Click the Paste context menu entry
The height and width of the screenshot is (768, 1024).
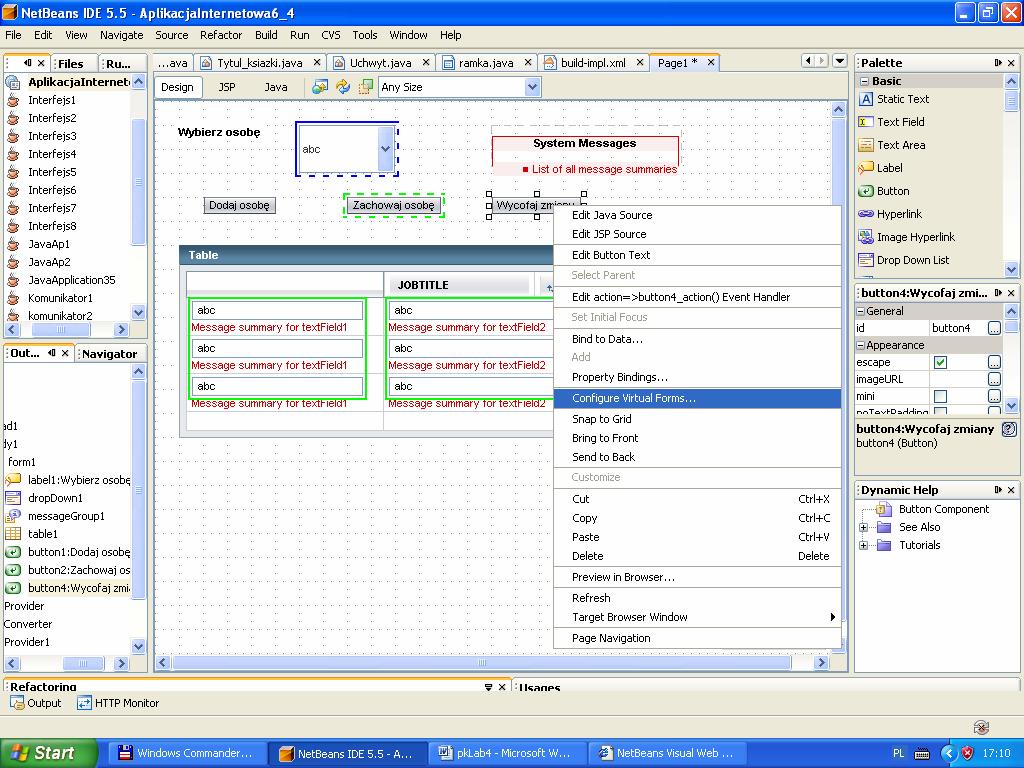697,537
